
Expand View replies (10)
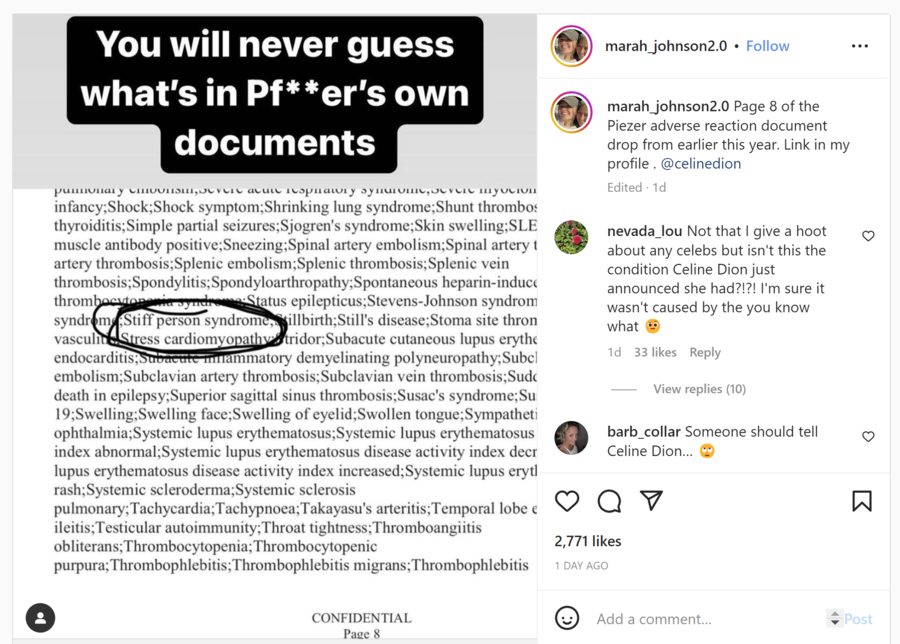(699, 389)
